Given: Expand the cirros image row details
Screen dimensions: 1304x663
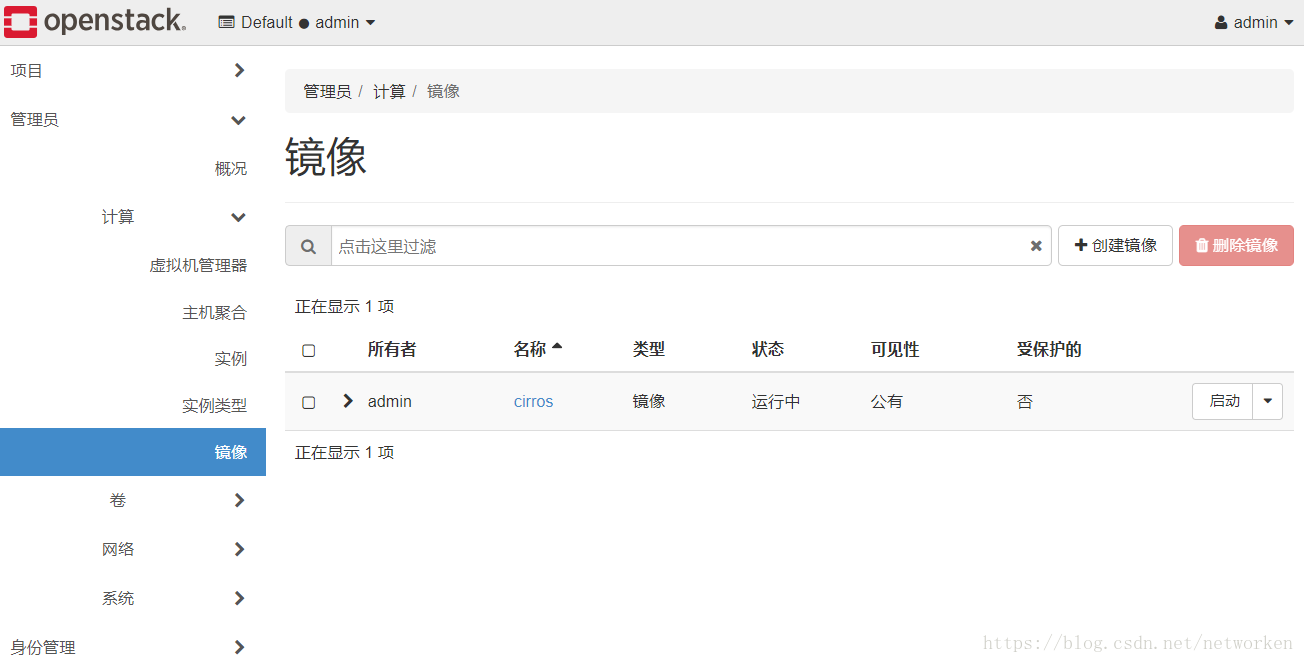Looking at the screenshot, I should pos(346,401).
